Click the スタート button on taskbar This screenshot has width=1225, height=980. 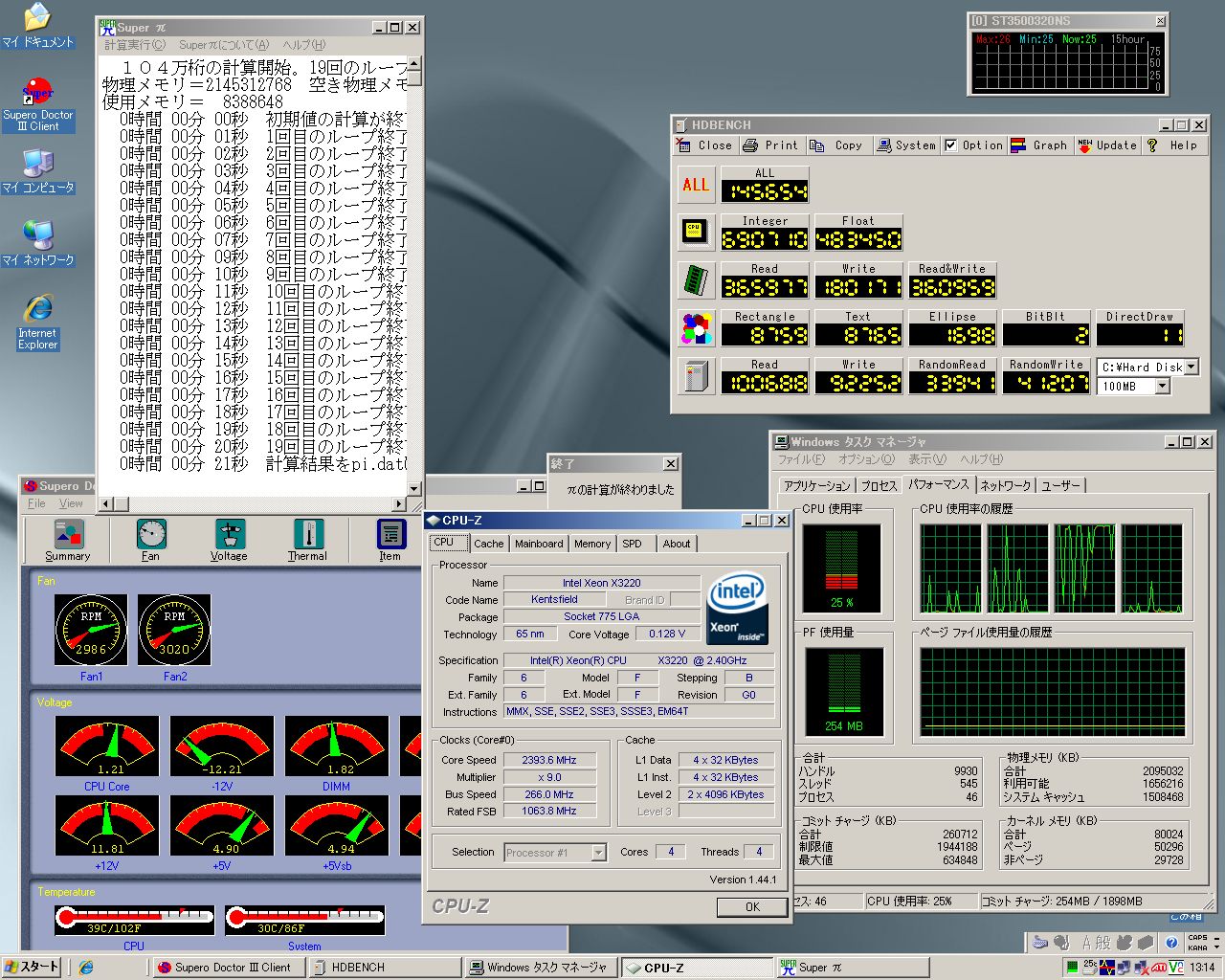pyautogui.click(x=32, y=967)
